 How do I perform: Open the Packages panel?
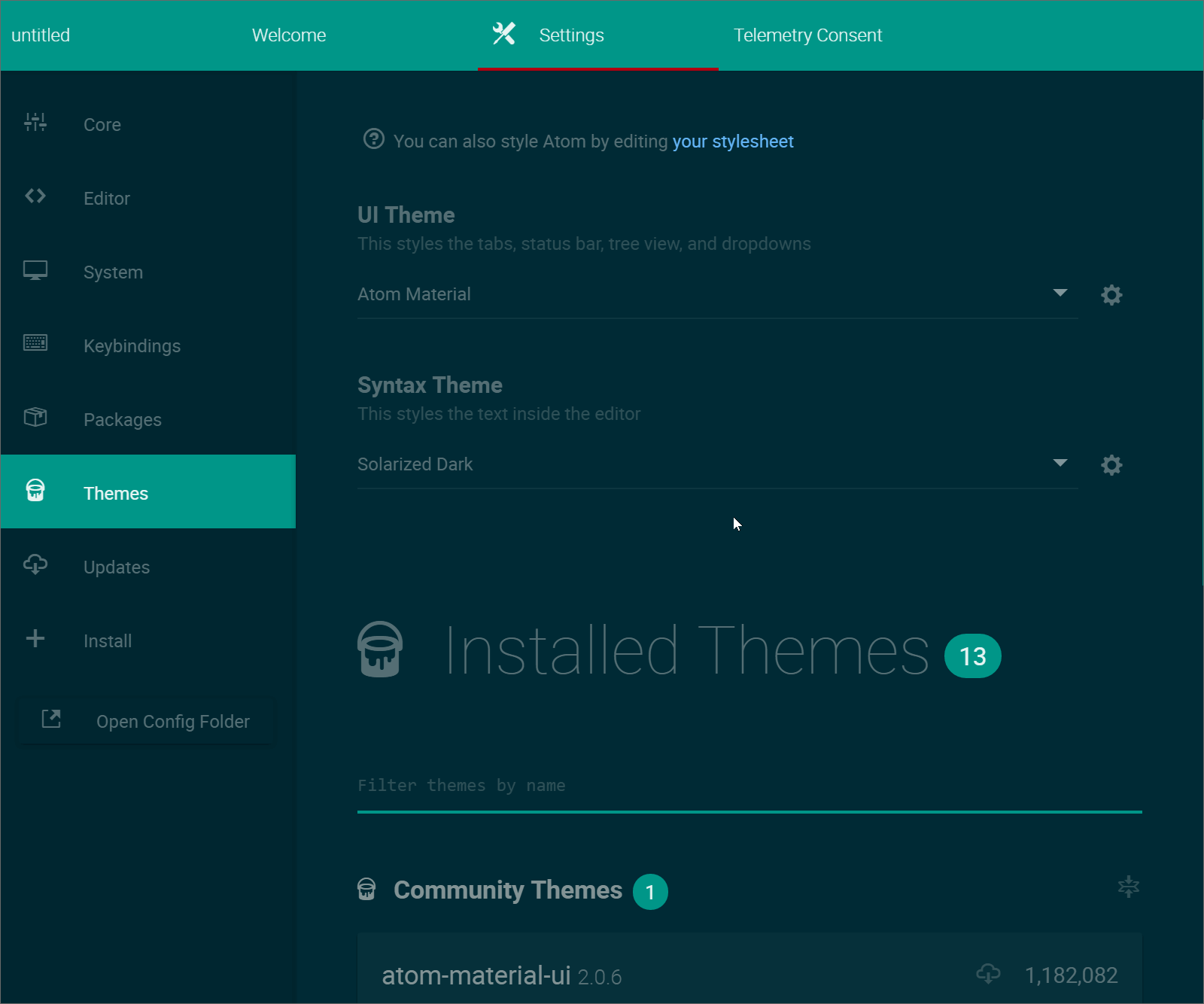148,419
